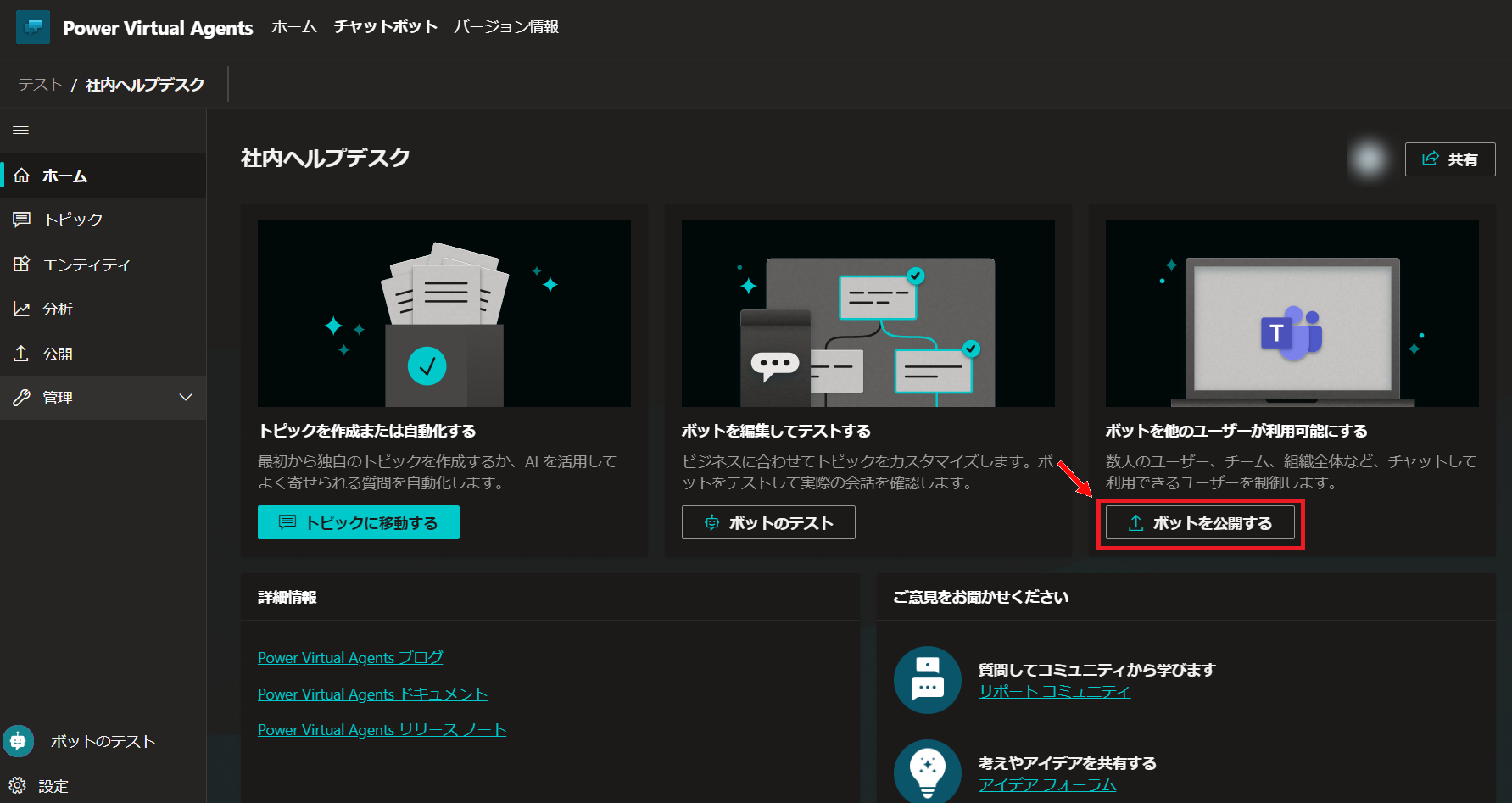Go to テスト in the breadcrumb
The image size is (1512, 803).
[41, 85]
